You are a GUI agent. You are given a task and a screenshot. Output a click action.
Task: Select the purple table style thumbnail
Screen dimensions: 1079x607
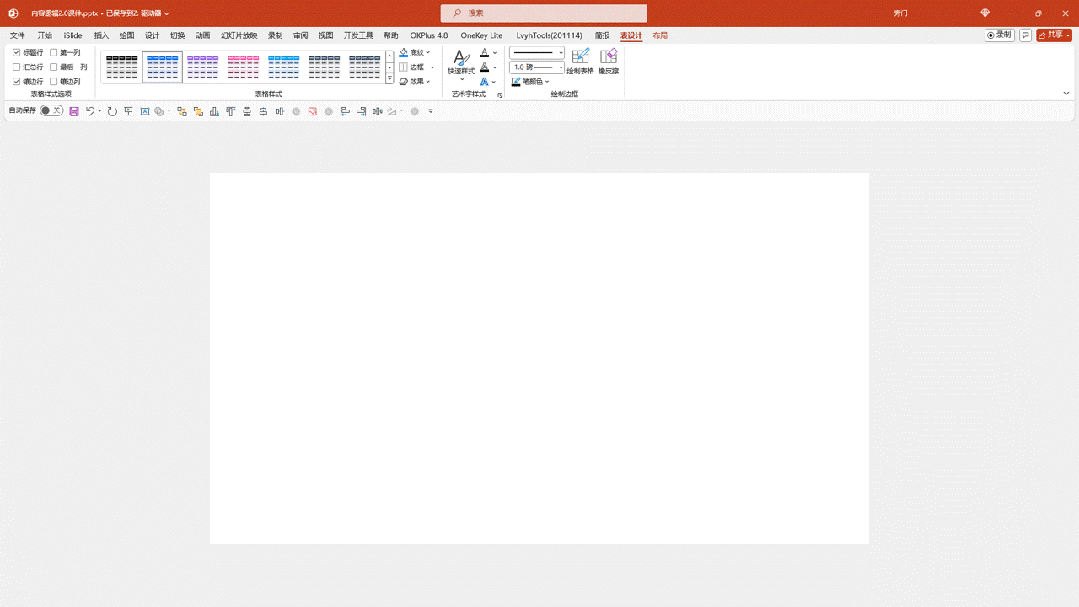coord(202,67)
